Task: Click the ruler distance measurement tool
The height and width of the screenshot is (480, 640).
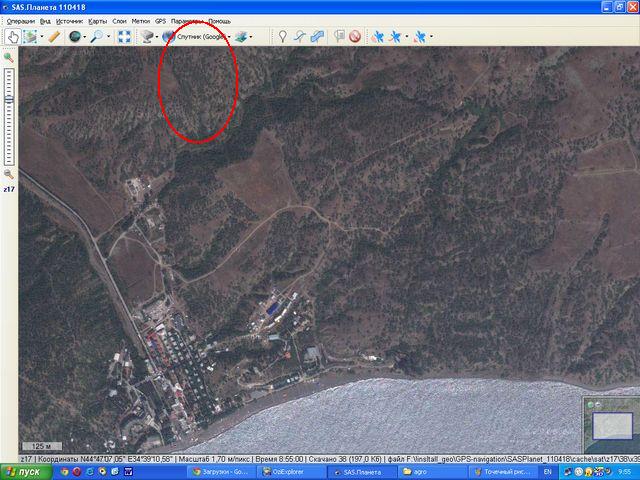Action: click(54, 36)
